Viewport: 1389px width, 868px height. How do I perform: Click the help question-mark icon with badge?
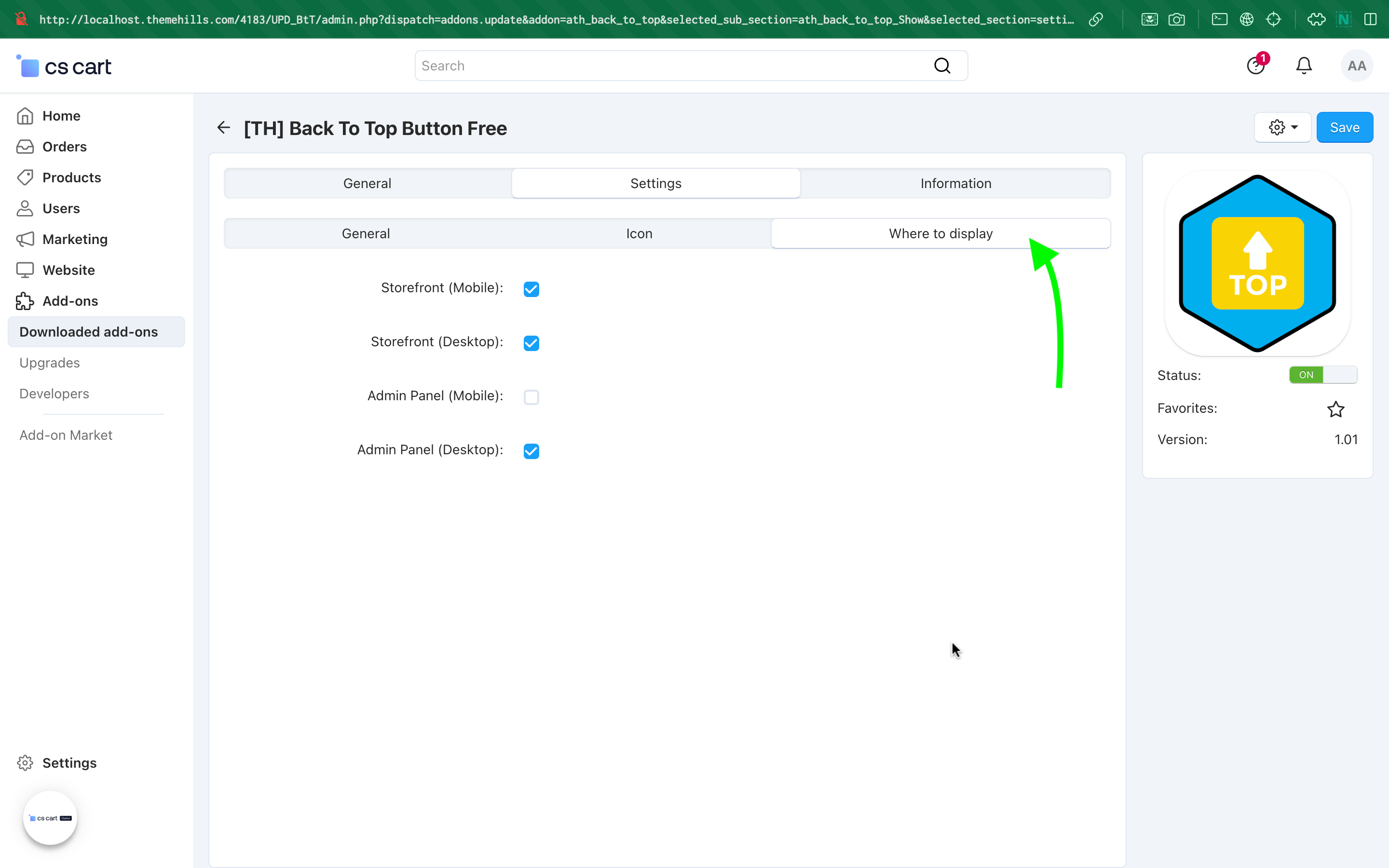coord(1256,66)
